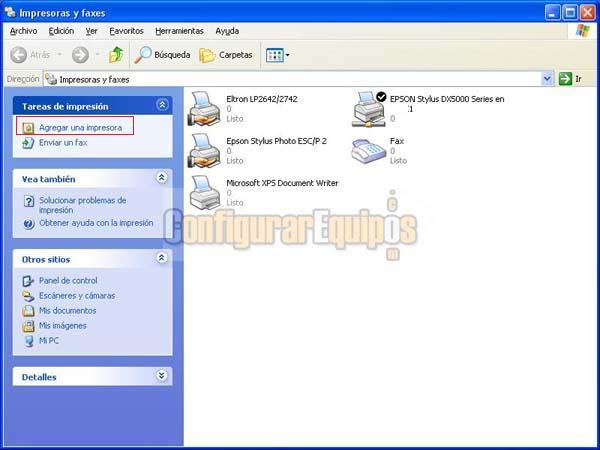The image size is (600, 450).
Task: Click the Mis documentos folder icon
Action: 28,311
